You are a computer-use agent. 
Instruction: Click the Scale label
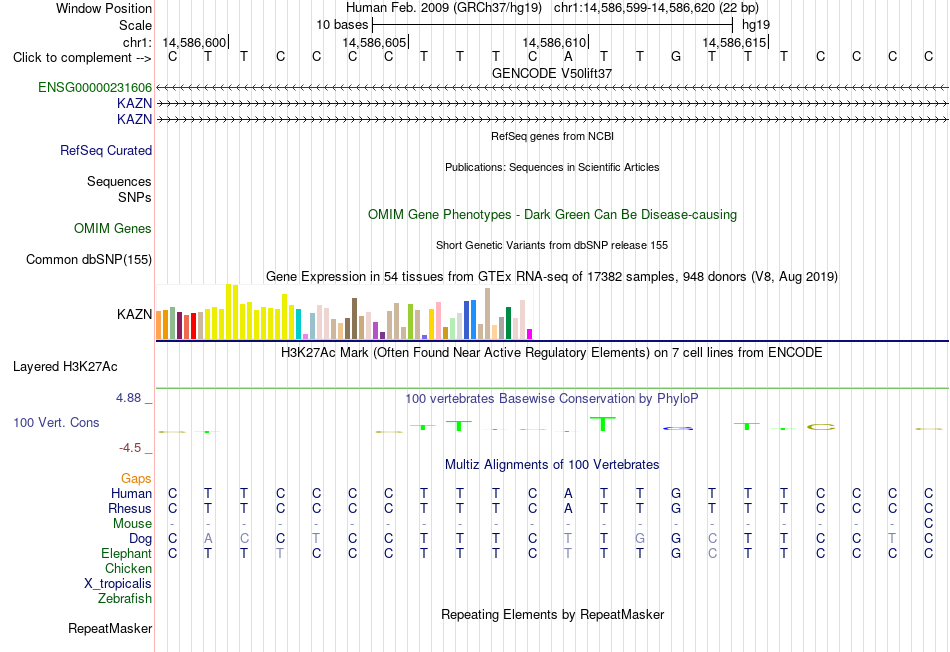[x=135, y=25]
